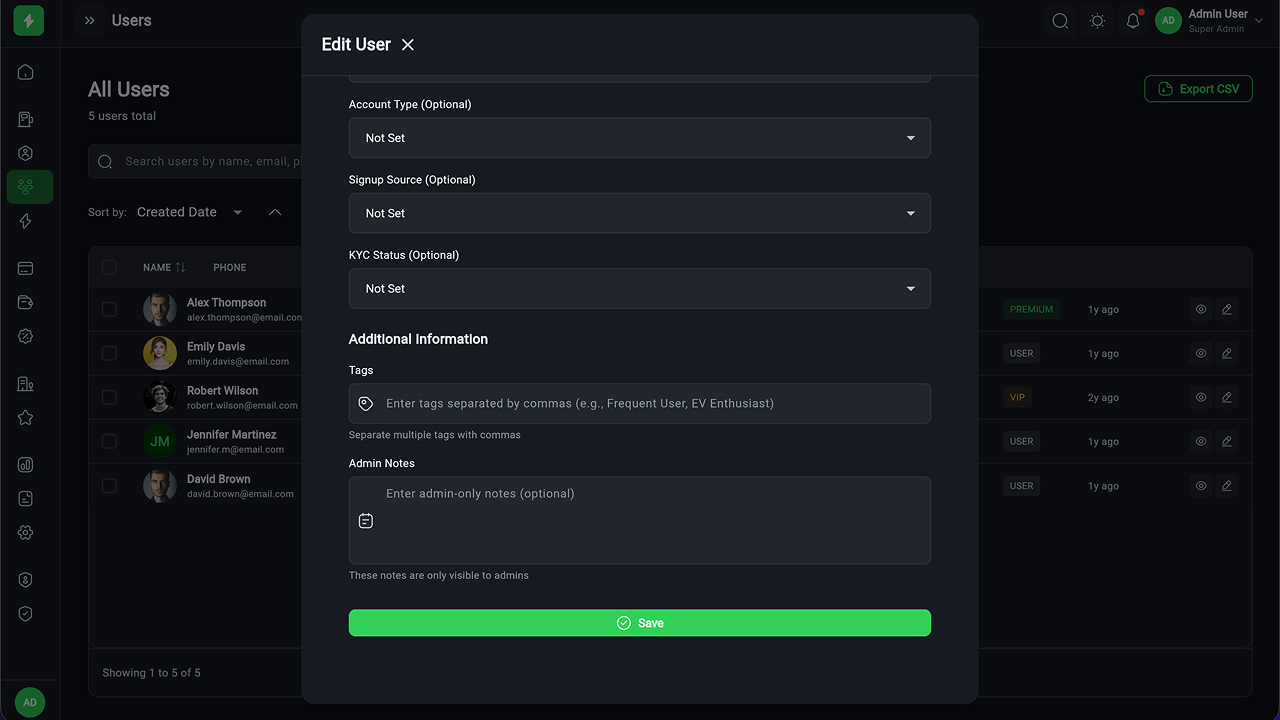Click the search icon in the top bar
This screenshot has width=1280, height=720.
coord(1060,21)
